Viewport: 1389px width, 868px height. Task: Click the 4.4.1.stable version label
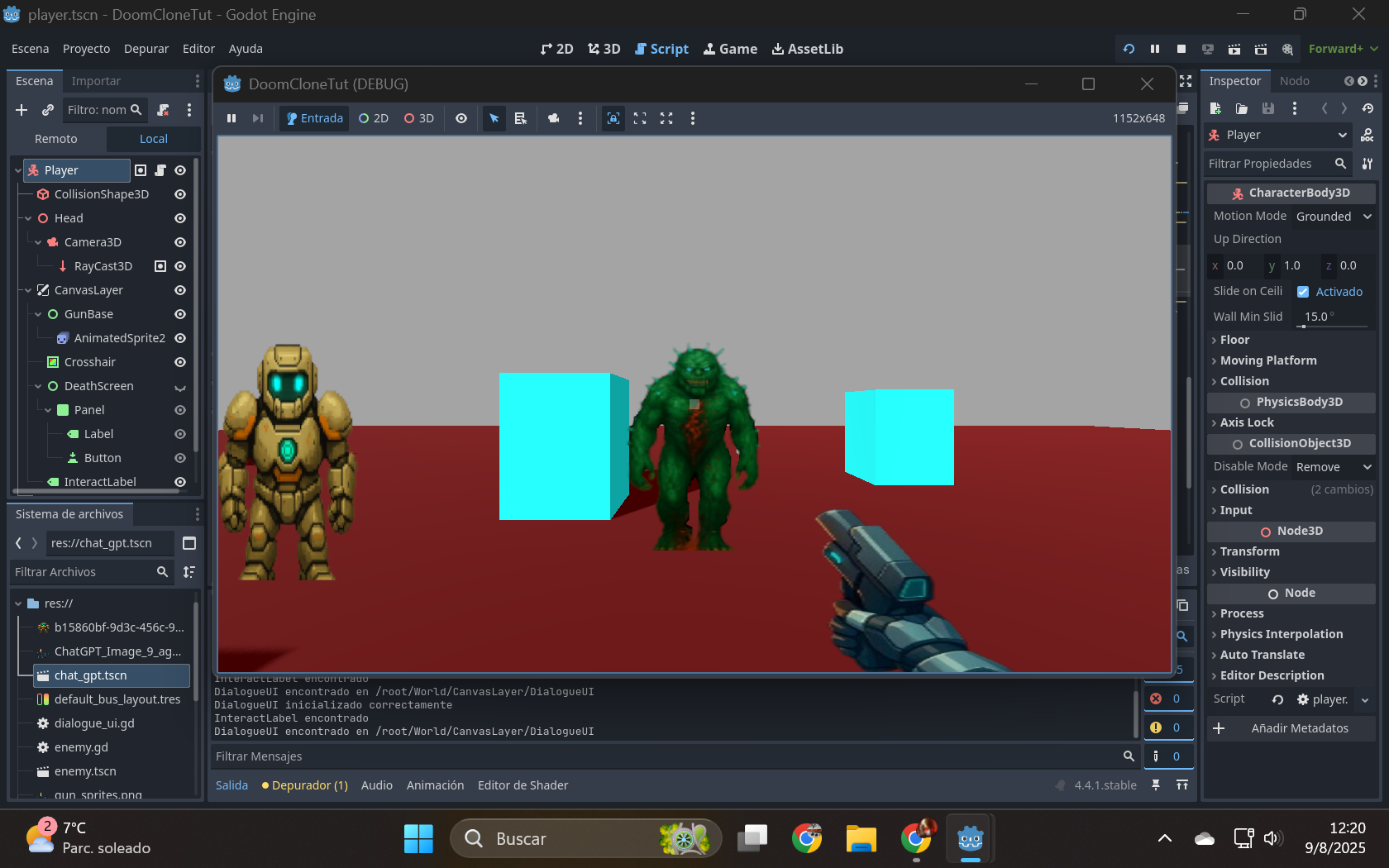point(1105,785)
